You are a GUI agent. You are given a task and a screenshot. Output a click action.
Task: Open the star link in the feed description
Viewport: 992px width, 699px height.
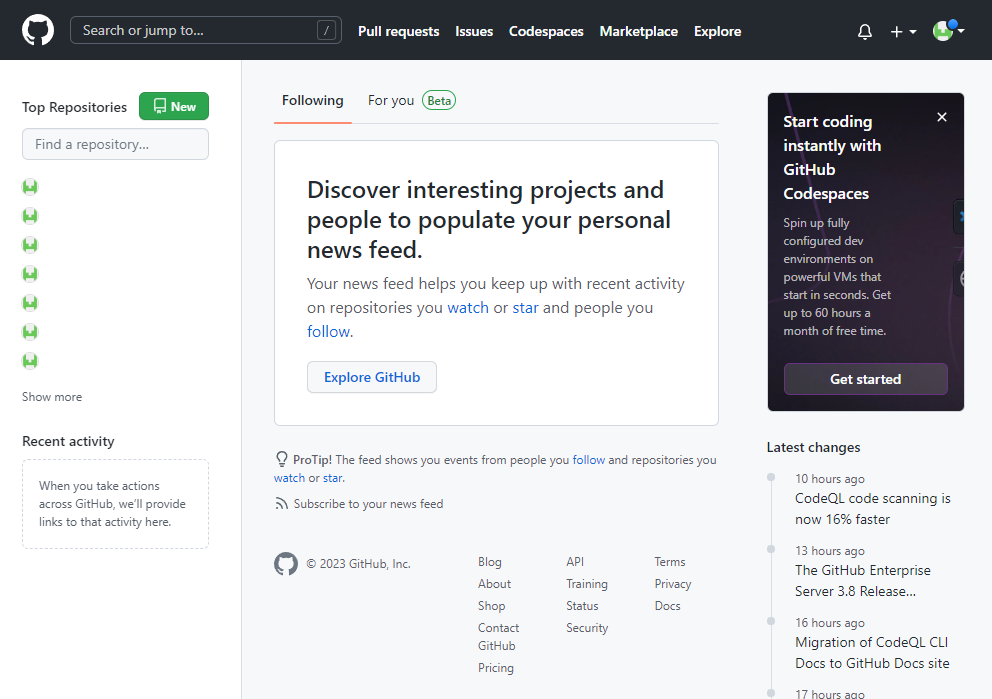pyautogui.click(x=525, y=307)
